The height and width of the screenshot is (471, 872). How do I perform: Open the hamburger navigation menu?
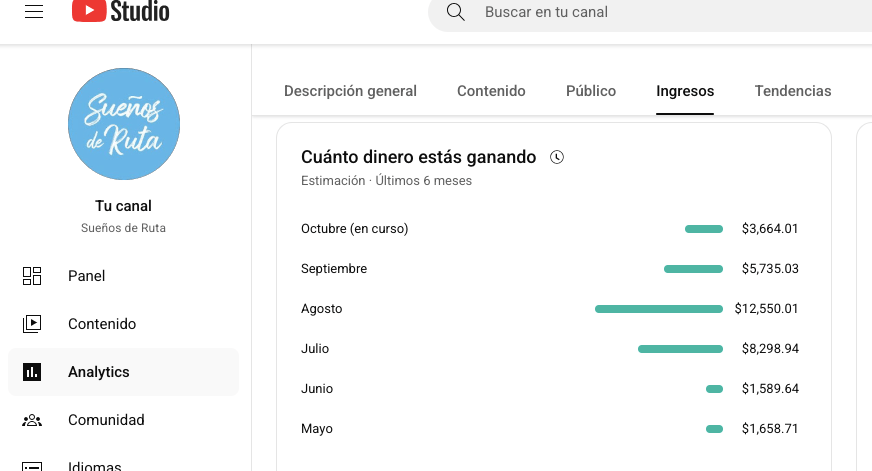point(34,11)
